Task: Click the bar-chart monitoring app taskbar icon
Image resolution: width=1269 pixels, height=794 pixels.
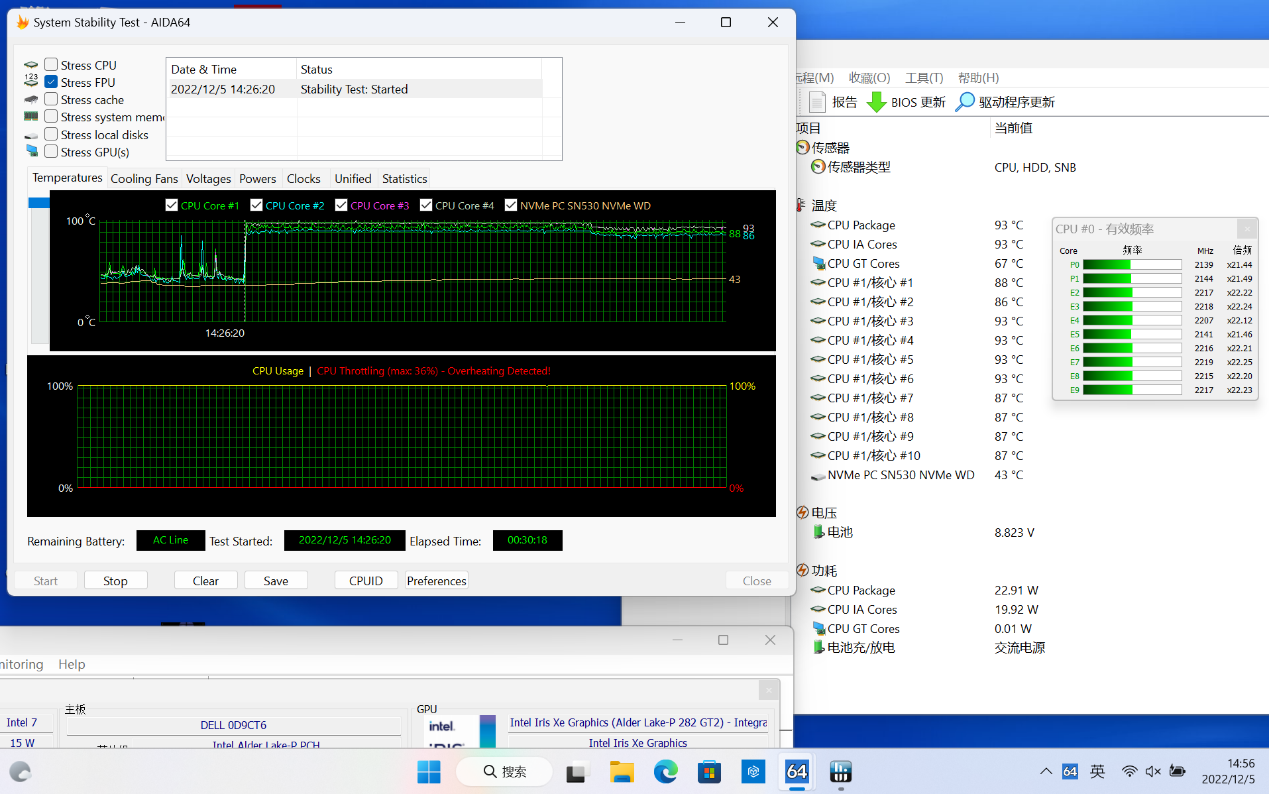Action: tap(841, 772)
